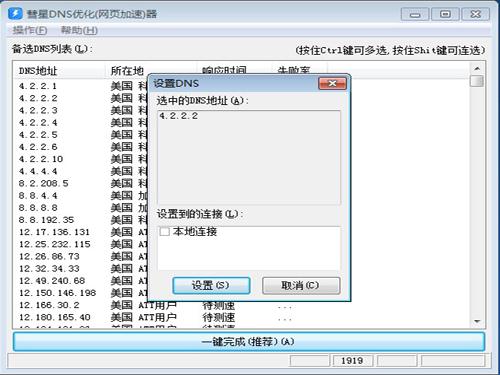Click the 设置(S) button
Image resolution: width=500 pixels, height=375 pixels.
coord(211,285)
